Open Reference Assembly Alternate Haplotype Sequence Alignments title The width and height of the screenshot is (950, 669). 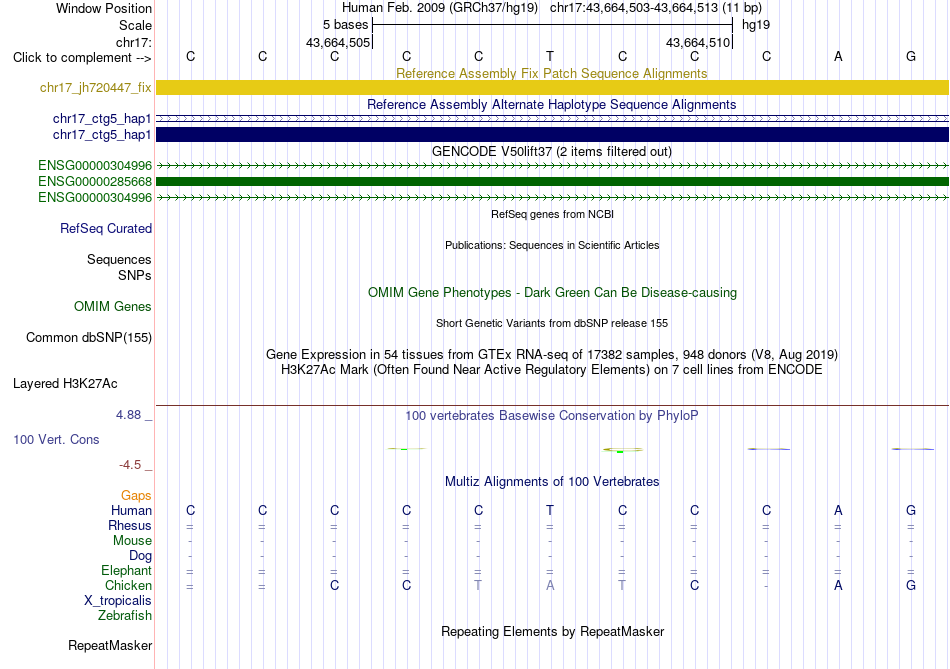551,104
